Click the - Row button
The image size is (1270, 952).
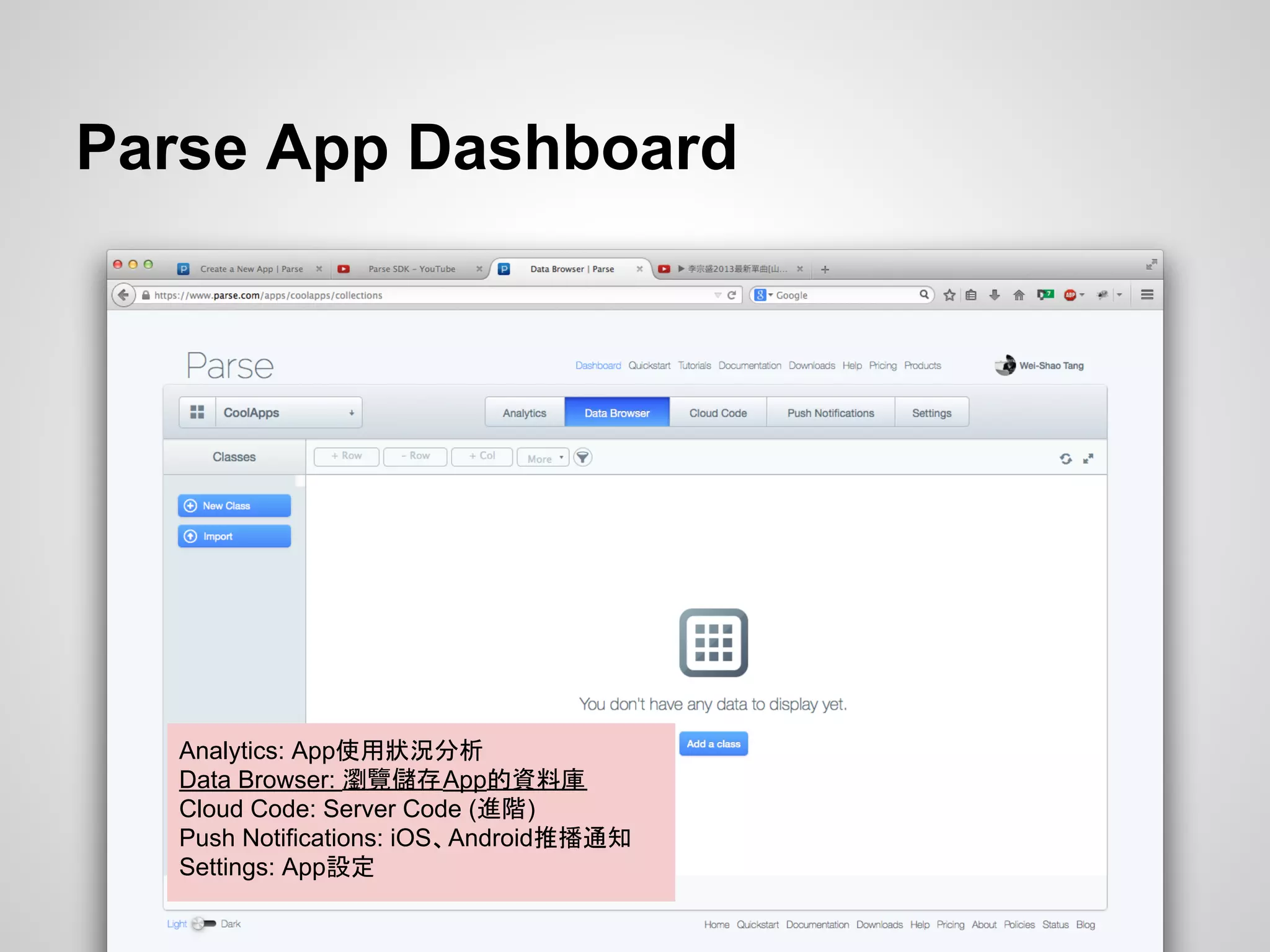pos(415,456)
